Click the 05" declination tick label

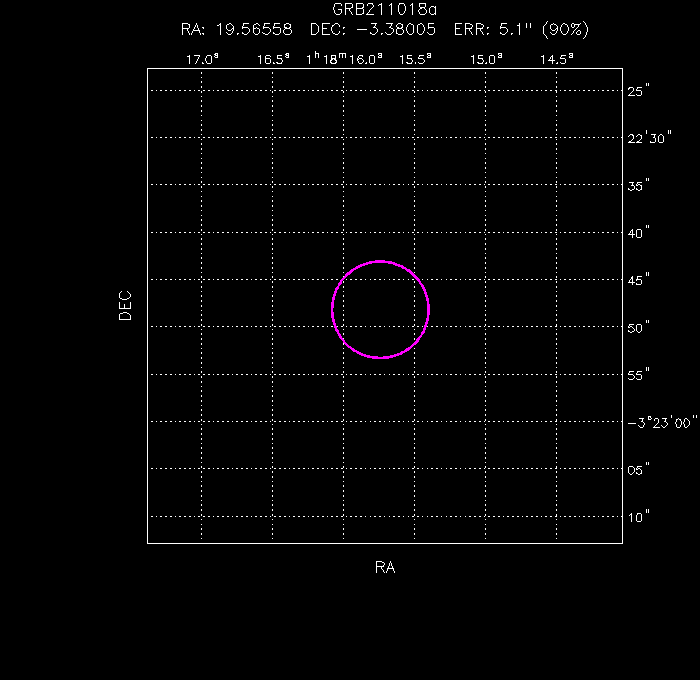(638, 470)
